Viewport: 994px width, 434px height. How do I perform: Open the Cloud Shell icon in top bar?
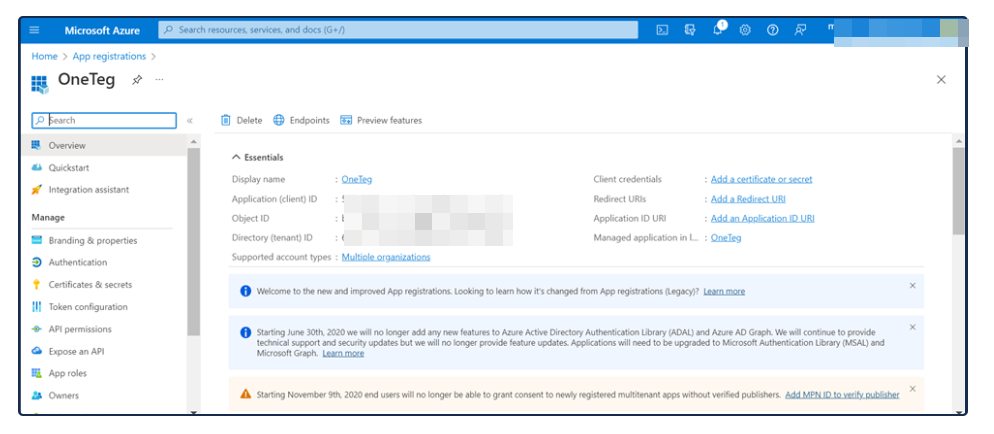662,30
